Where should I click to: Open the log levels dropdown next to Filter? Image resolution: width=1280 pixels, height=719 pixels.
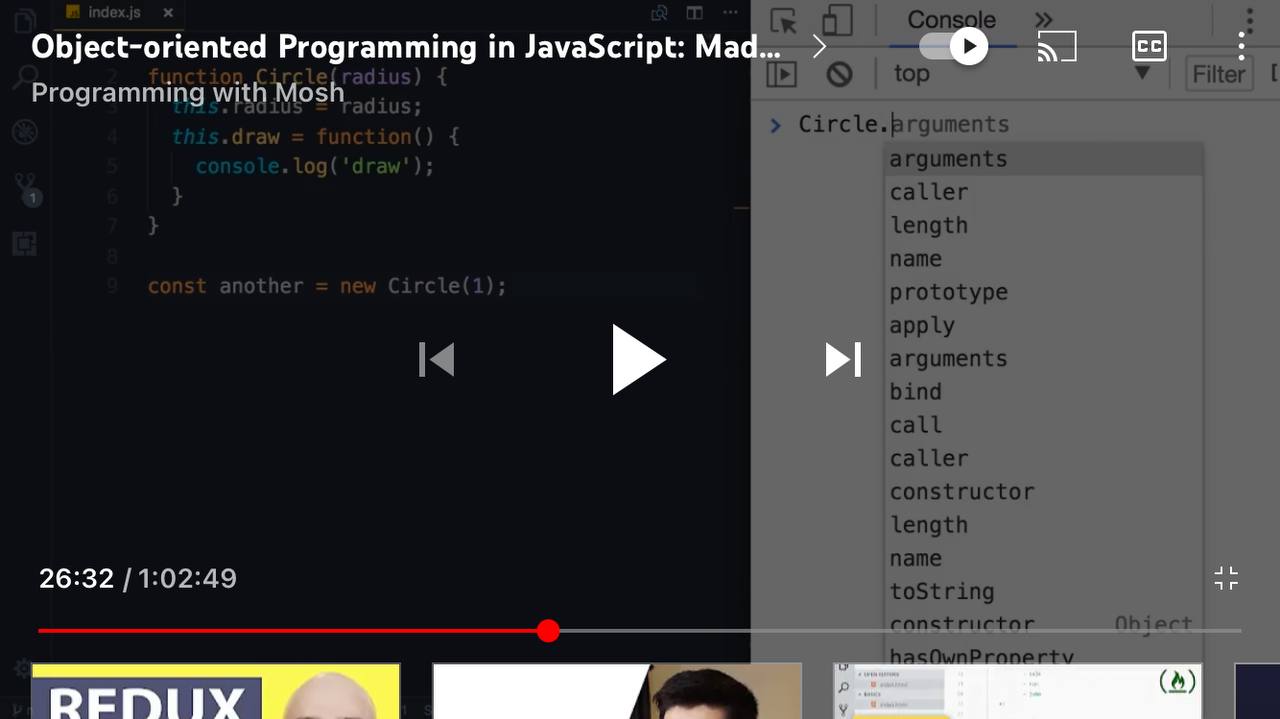tap(1142, 73)
